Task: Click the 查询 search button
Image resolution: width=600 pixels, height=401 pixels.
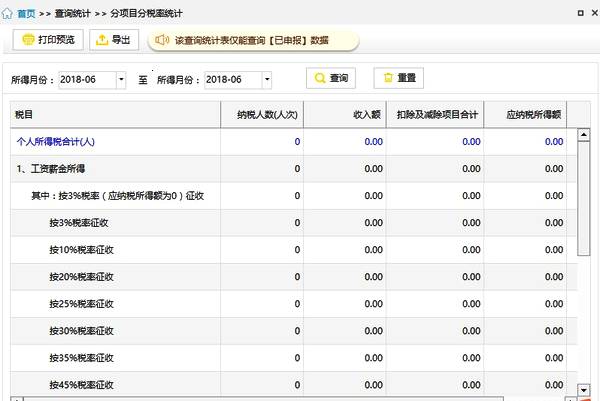Action: [x=331, y=78]
